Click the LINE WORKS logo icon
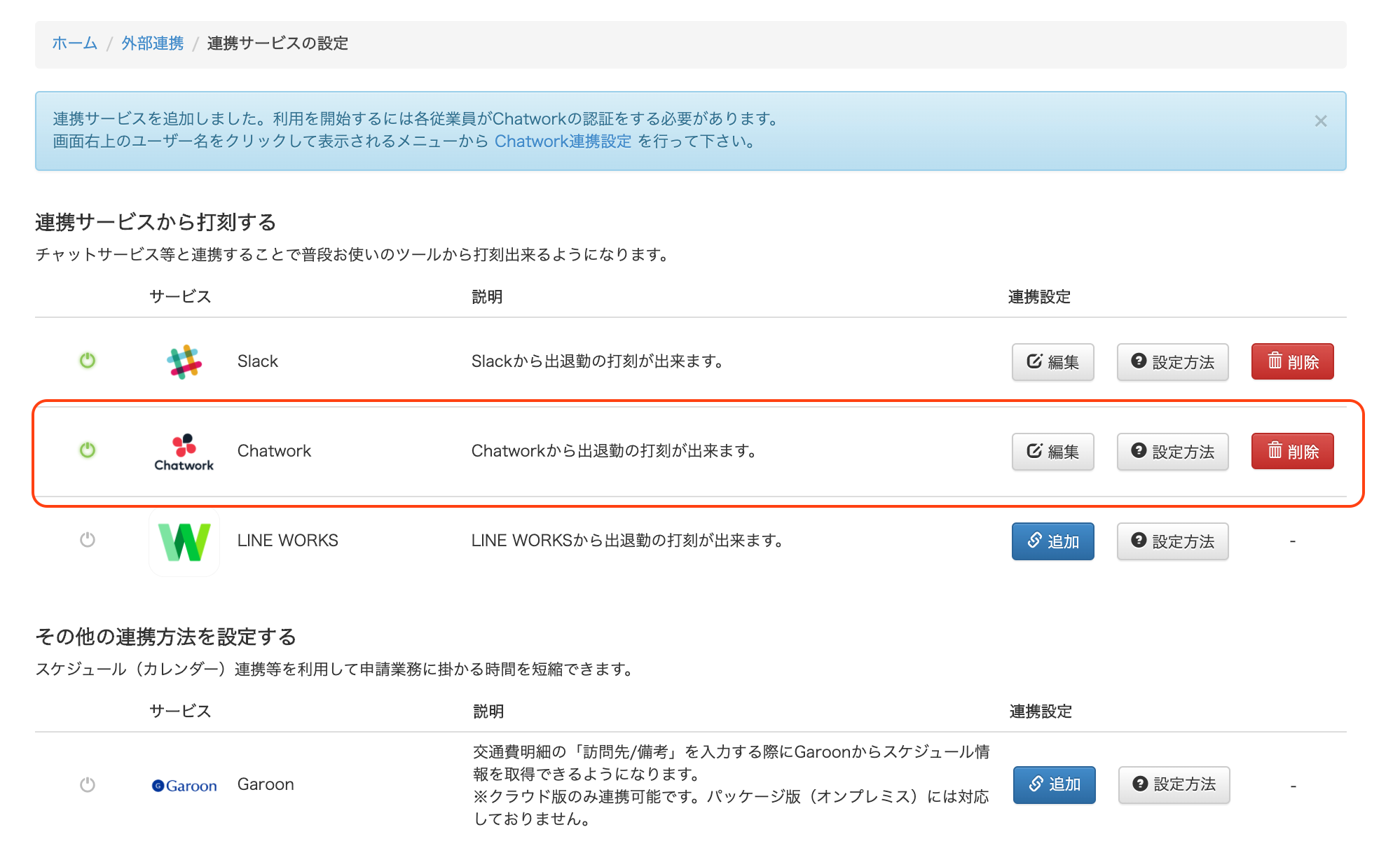Screen dimensions: 1400x867 184,541
